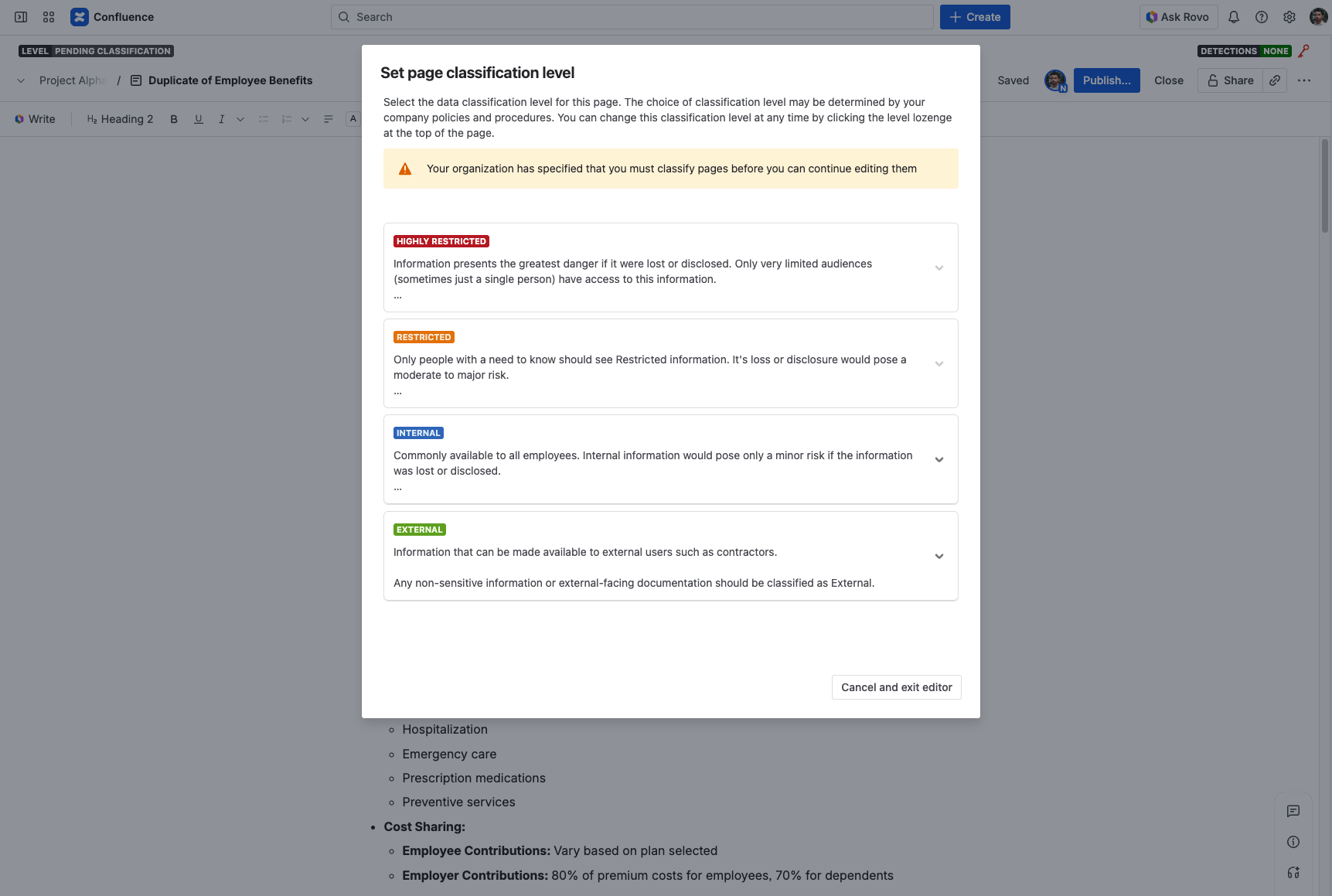Open the help question mark icon
1332x896 pixels.
(1262, 17)
